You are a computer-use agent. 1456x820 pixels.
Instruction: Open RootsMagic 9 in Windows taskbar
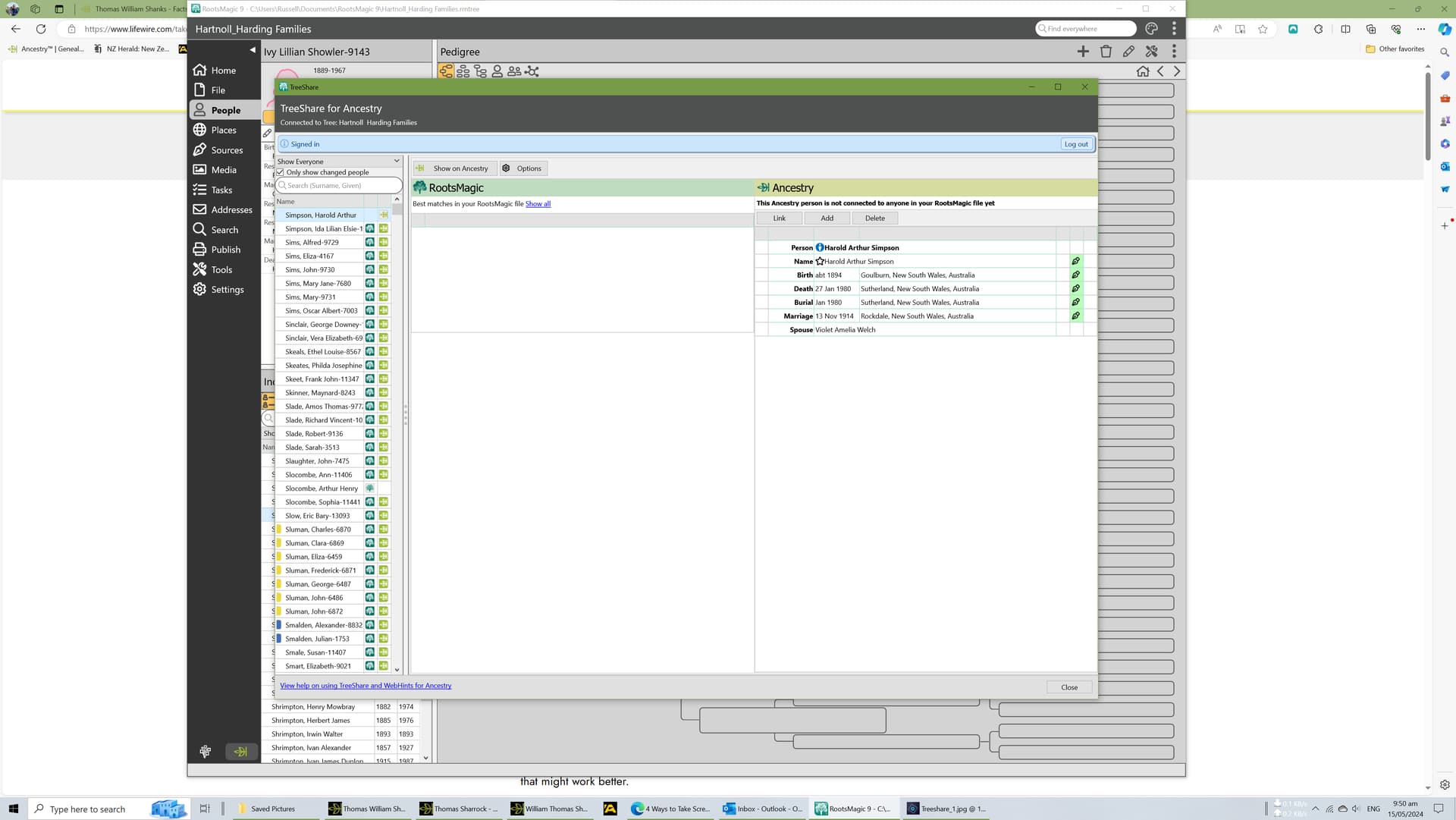click(853, 809)
